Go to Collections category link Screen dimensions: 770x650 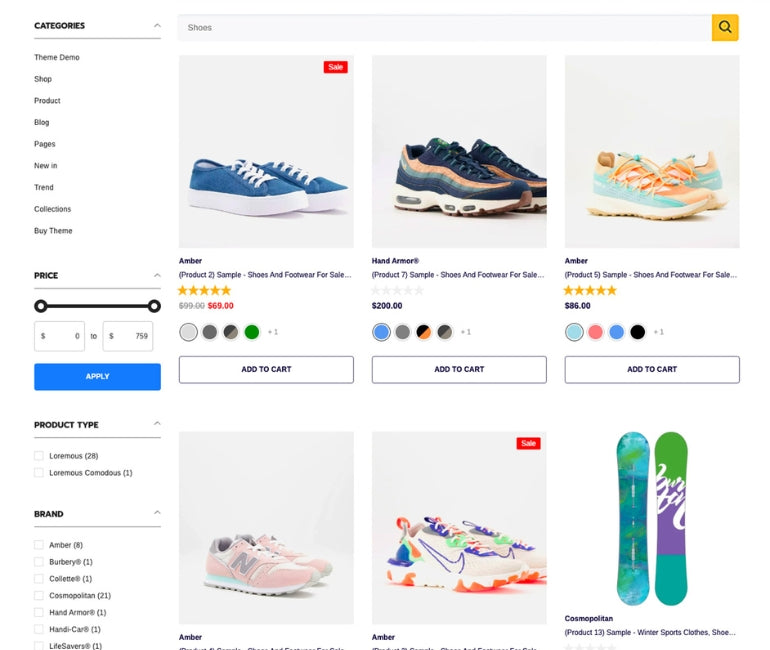tap(53, 209)
